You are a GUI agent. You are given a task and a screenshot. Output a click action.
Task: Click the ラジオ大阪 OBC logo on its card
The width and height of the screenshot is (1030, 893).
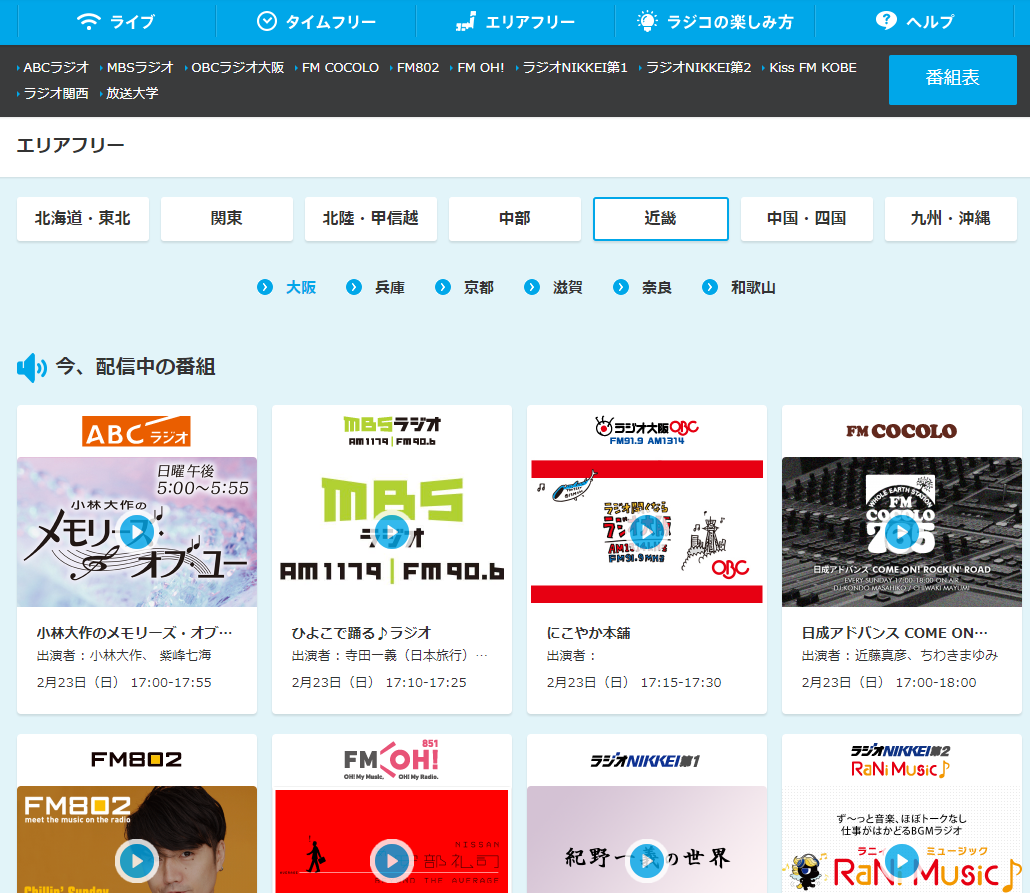point(647,431)
